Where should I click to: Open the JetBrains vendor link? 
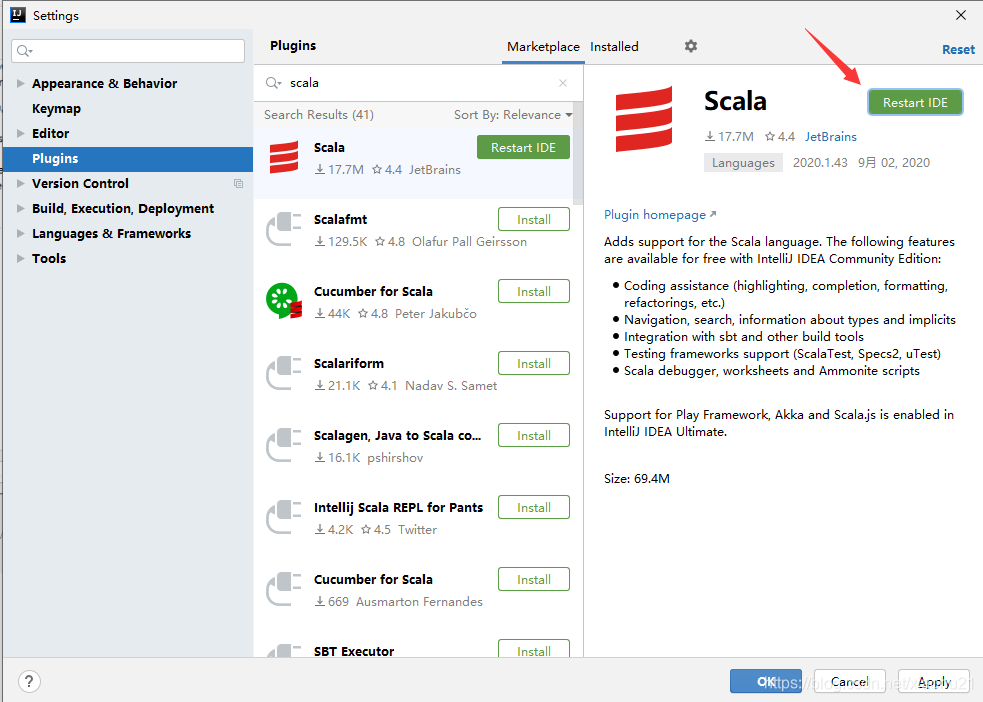(831, 137)
